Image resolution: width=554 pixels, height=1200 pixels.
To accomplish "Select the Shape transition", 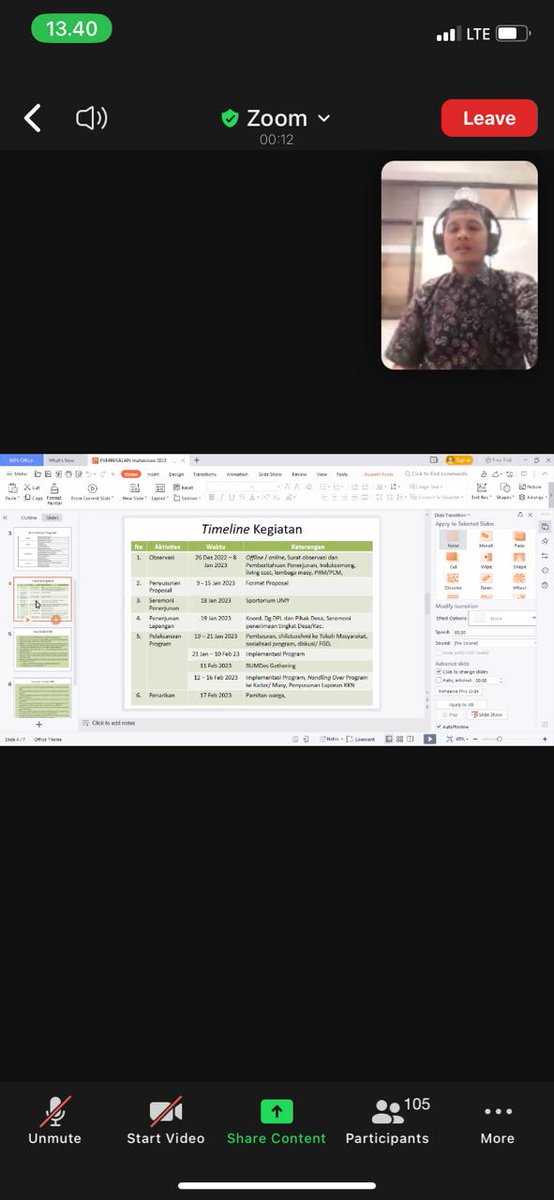I will point(519,561).
